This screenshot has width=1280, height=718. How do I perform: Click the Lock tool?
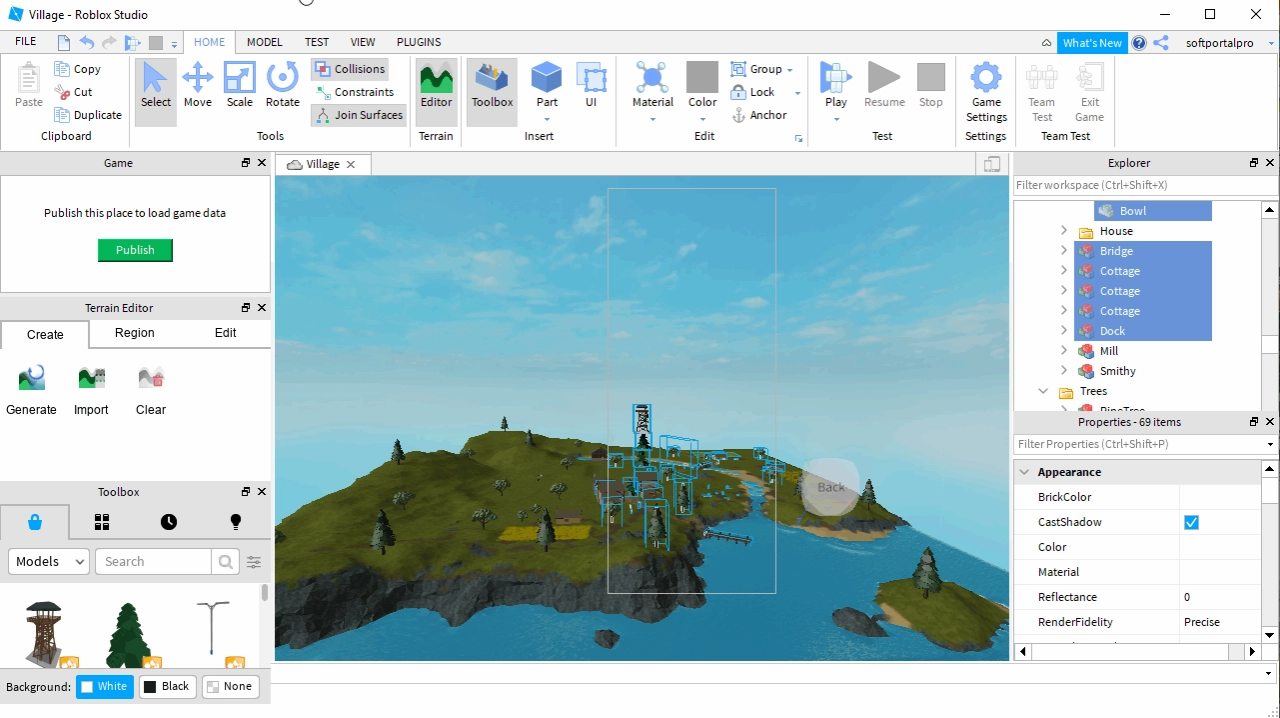[x=753, y=92]
